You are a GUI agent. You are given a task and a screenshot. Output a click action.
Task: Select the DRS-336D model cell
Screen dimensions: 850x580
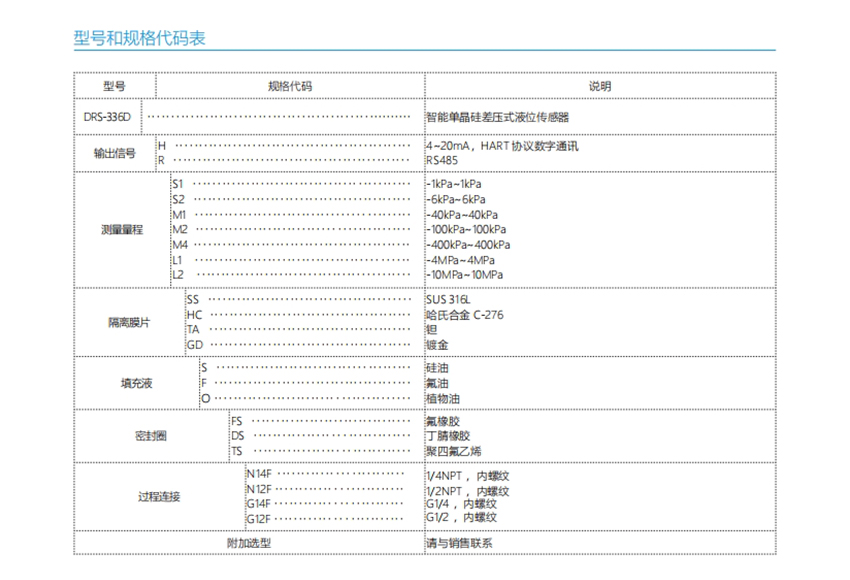click(108, 117)
